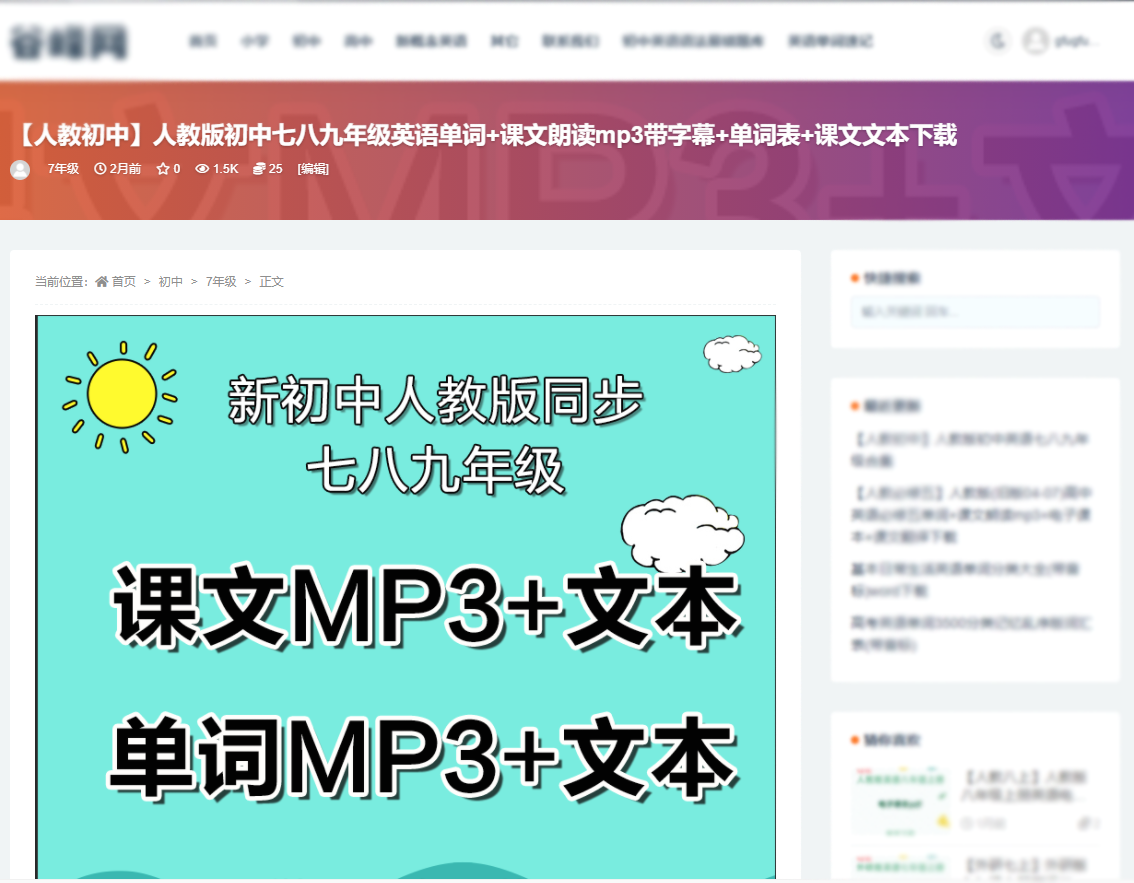Open 初中 in the breadcrumb trail

171,281
